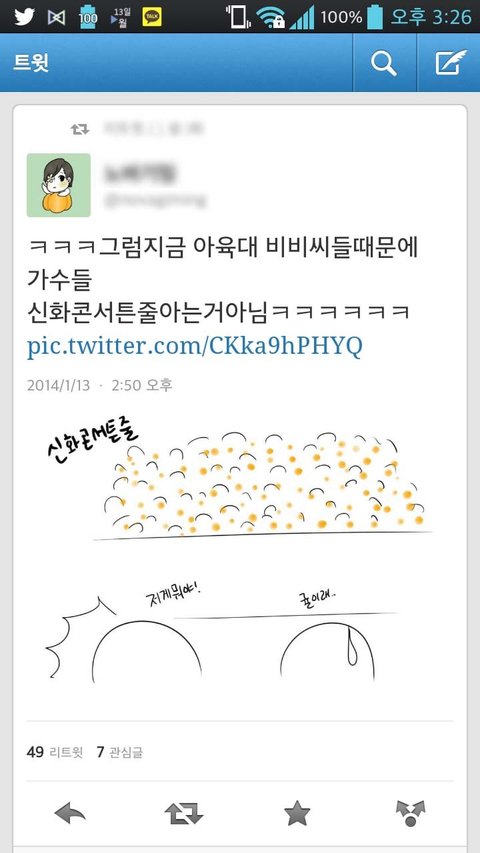Tap the vibrate mode status icon
Viewport: 480px width, 853px height.
pos(238,17)
